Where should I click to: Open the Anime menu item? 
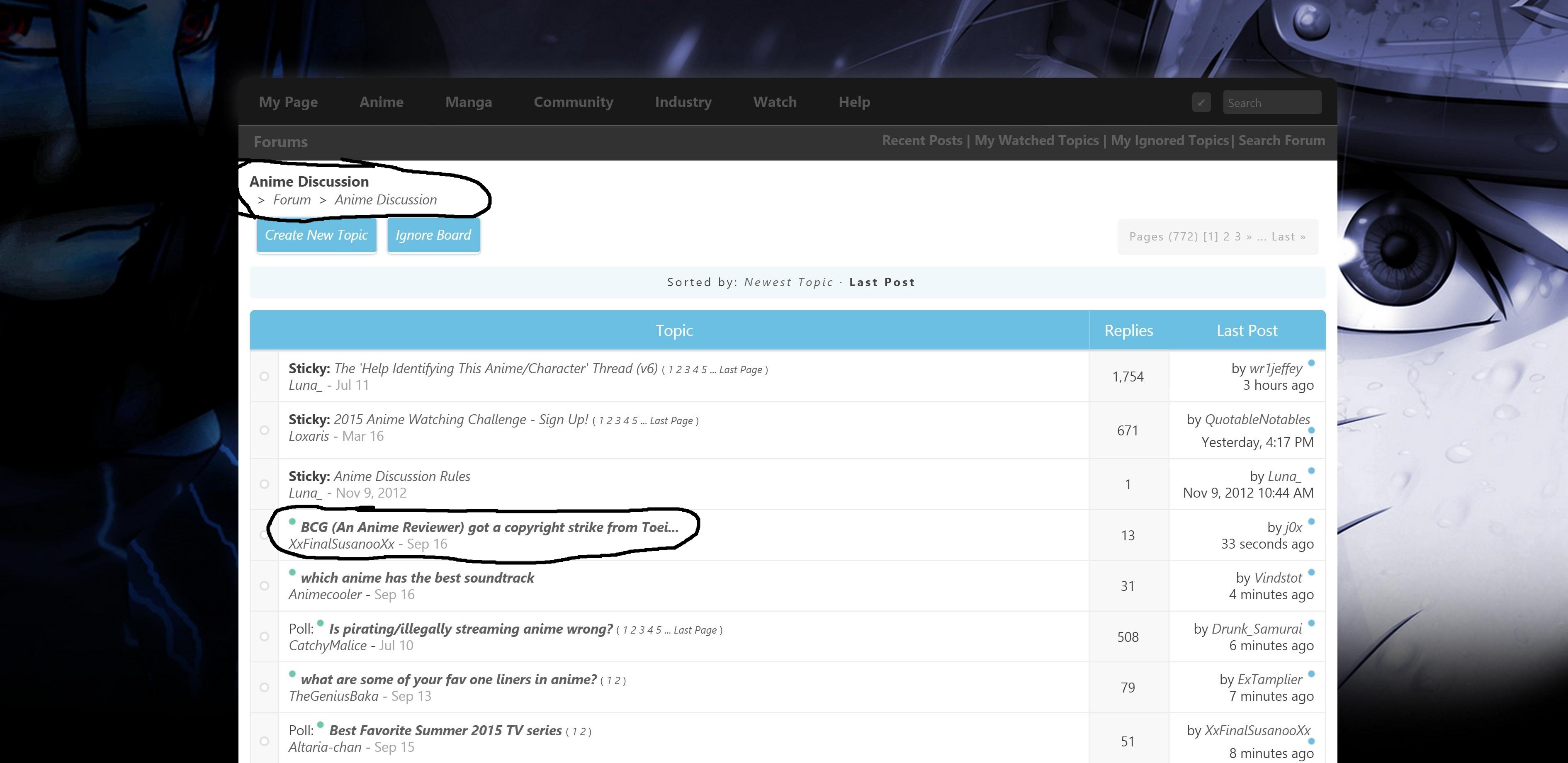(x=381, y=102)
